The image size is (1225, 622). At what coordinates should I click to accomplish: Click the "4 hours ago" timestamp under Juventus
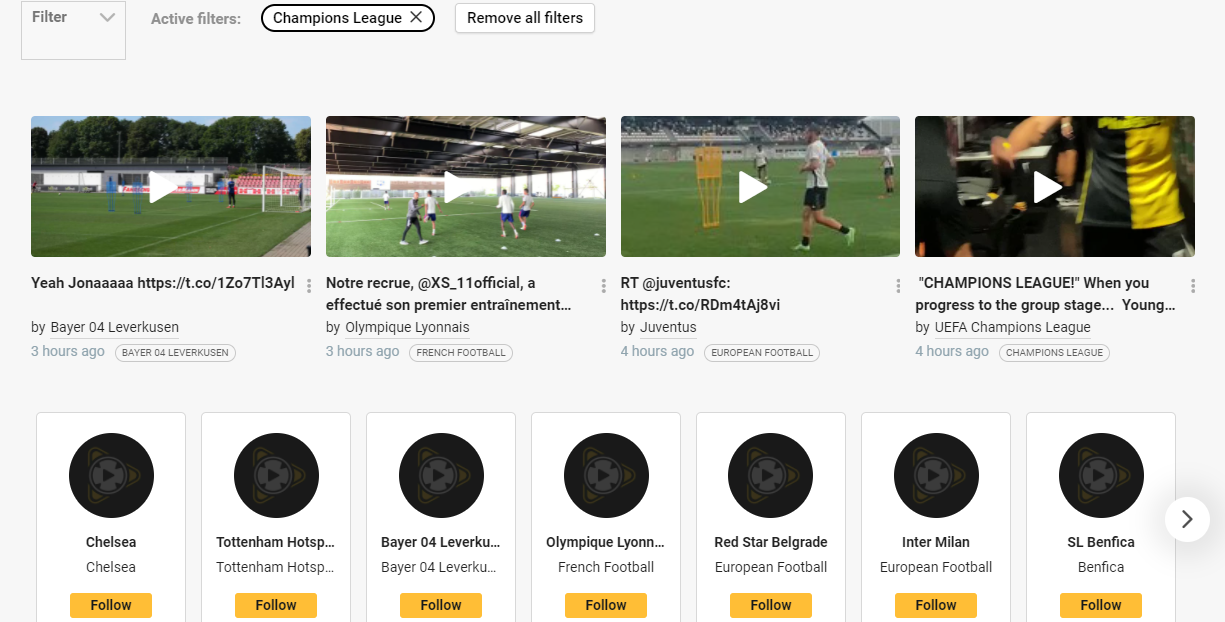(x=657, y=351)
